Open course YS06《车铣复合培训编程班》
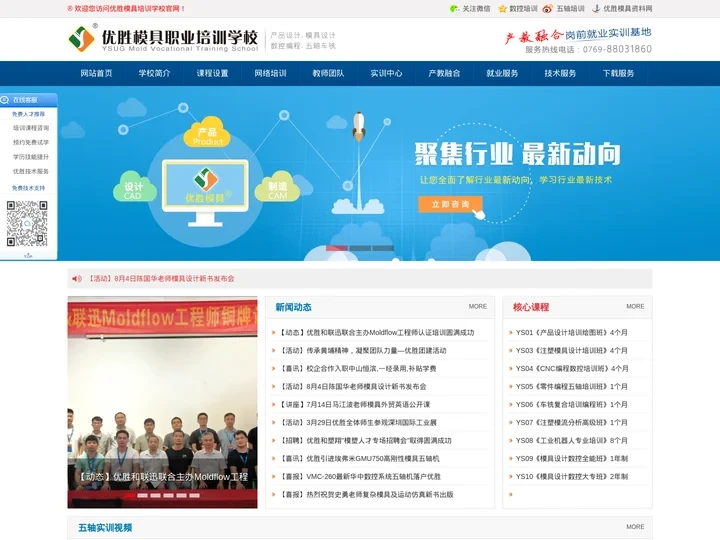The height and width of the screenshot is (540, 720). pyautogui.click(x=572, y=404)
